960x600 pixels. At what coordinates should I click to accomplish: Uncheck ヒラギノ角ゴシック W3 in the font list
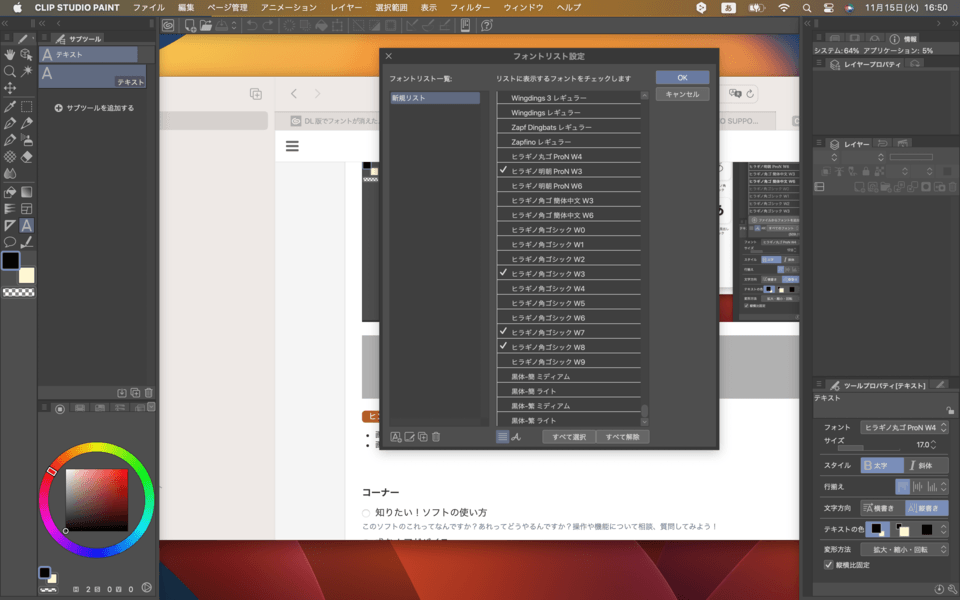click(505, 272)
